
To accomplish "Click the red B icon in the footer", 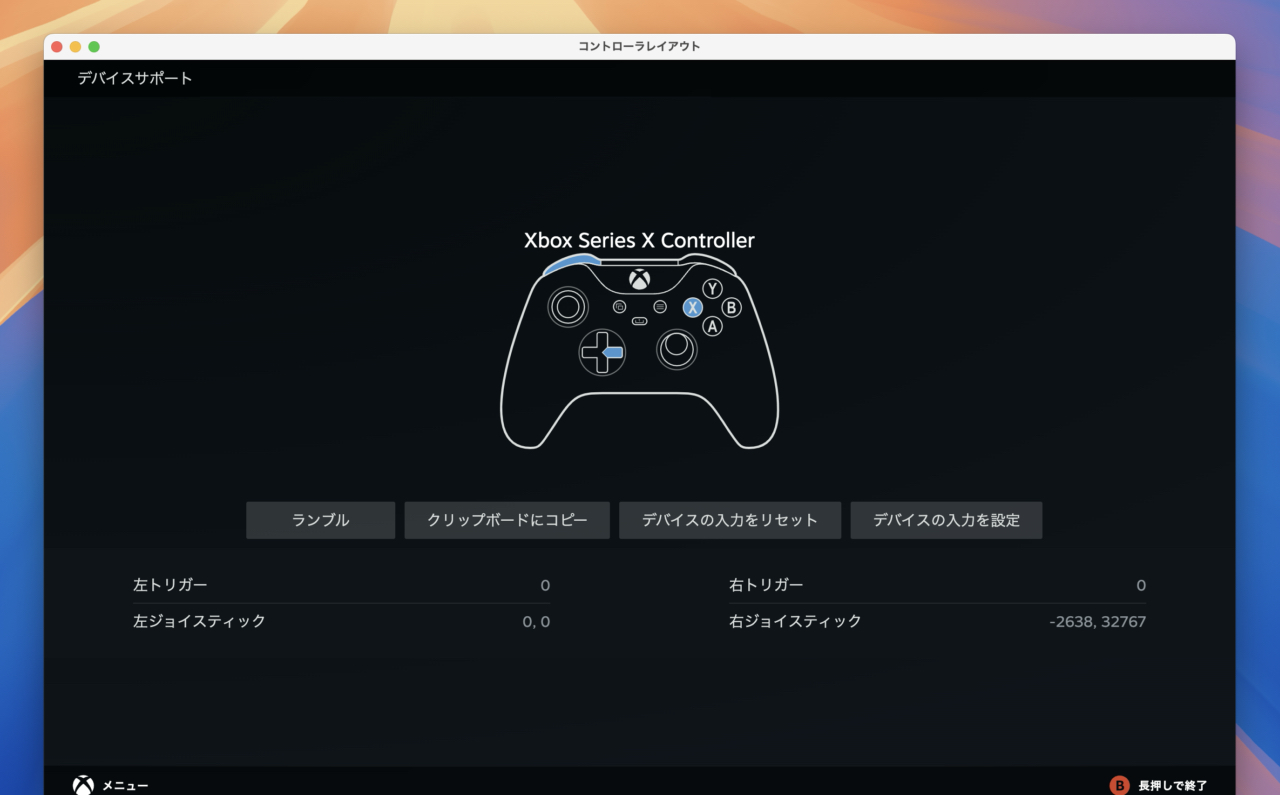I will (1119, 785).
